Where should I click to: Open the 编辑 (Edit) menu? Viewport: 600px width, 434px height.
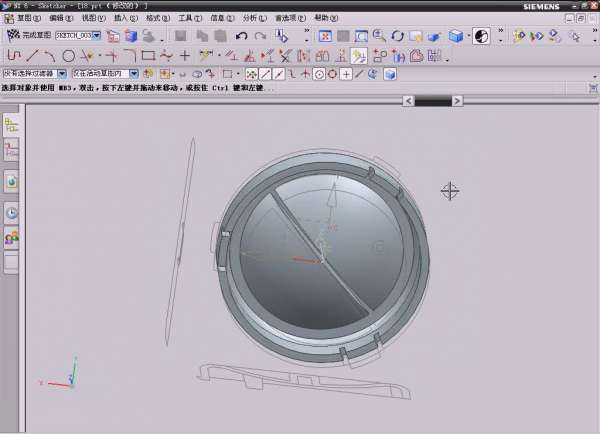[61, 18]
